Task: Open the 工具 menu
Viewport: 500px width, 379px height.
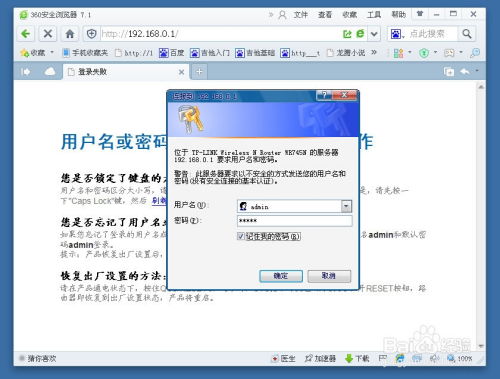Action: point(374,15)
